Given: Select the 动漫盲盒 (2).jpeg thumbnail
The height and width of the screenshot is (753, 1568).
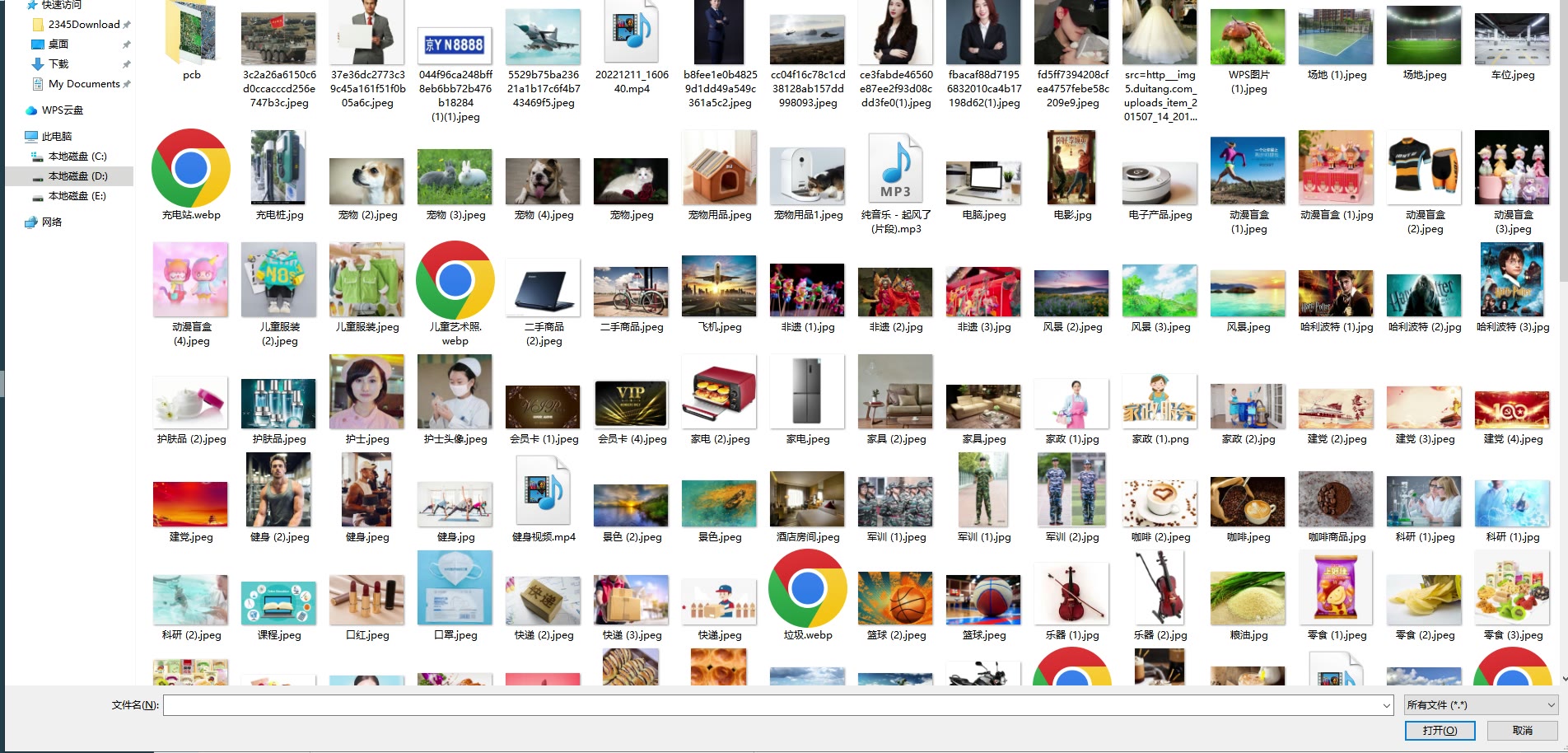Looking at the screenshot, I should click(x=1425, y=167).
